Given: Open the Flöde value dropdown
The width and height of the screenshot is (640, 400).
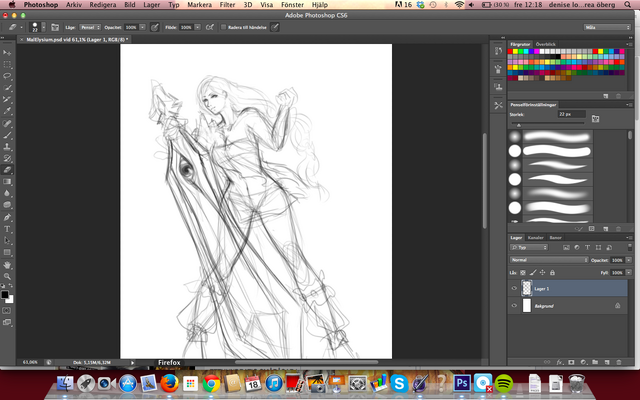Looking at the screenshot, I should pos(198,27).
